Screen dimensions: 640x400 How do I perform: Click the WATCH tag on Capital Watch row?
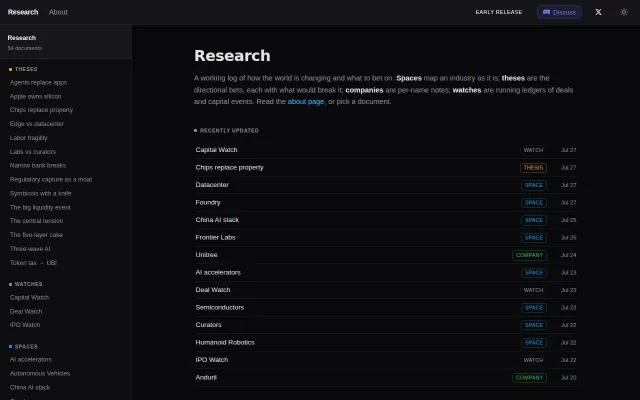(x=533, y=150)
